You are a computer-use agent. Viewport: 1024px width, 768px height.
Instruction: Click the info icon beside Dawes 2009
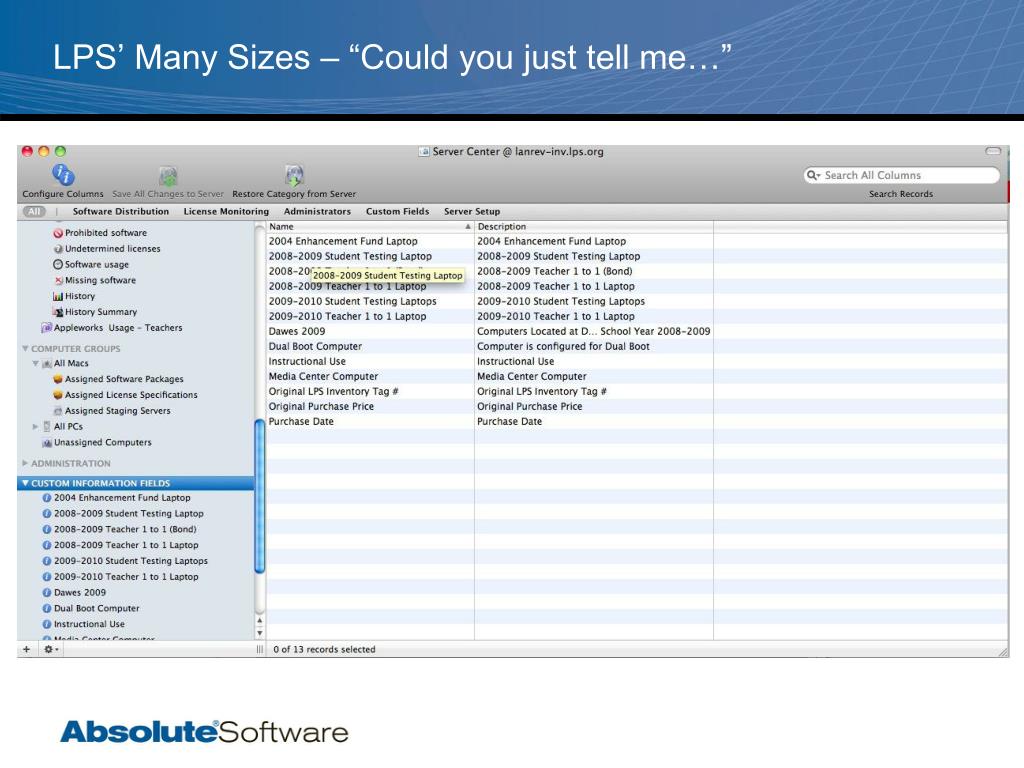[x=47, y=592]
